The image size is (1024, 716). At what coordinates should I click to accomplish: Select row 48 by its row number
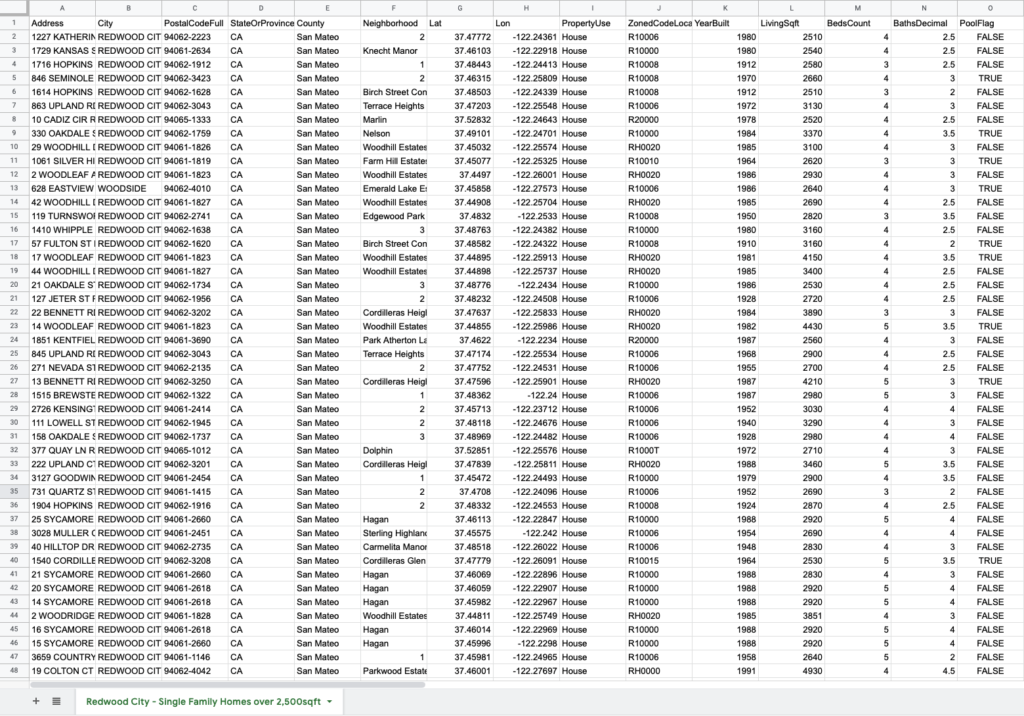14,671
